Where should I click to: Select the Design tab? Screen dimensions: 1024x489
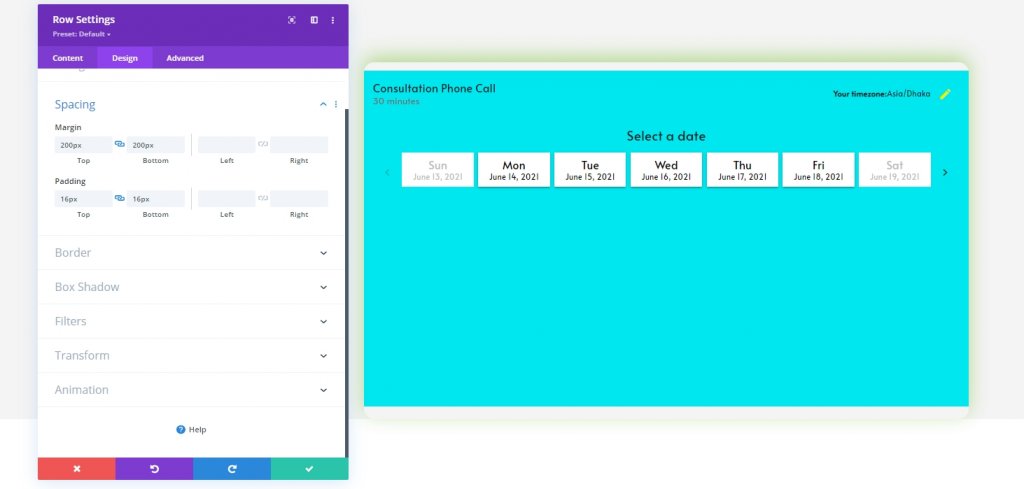[x=125, y=58]
